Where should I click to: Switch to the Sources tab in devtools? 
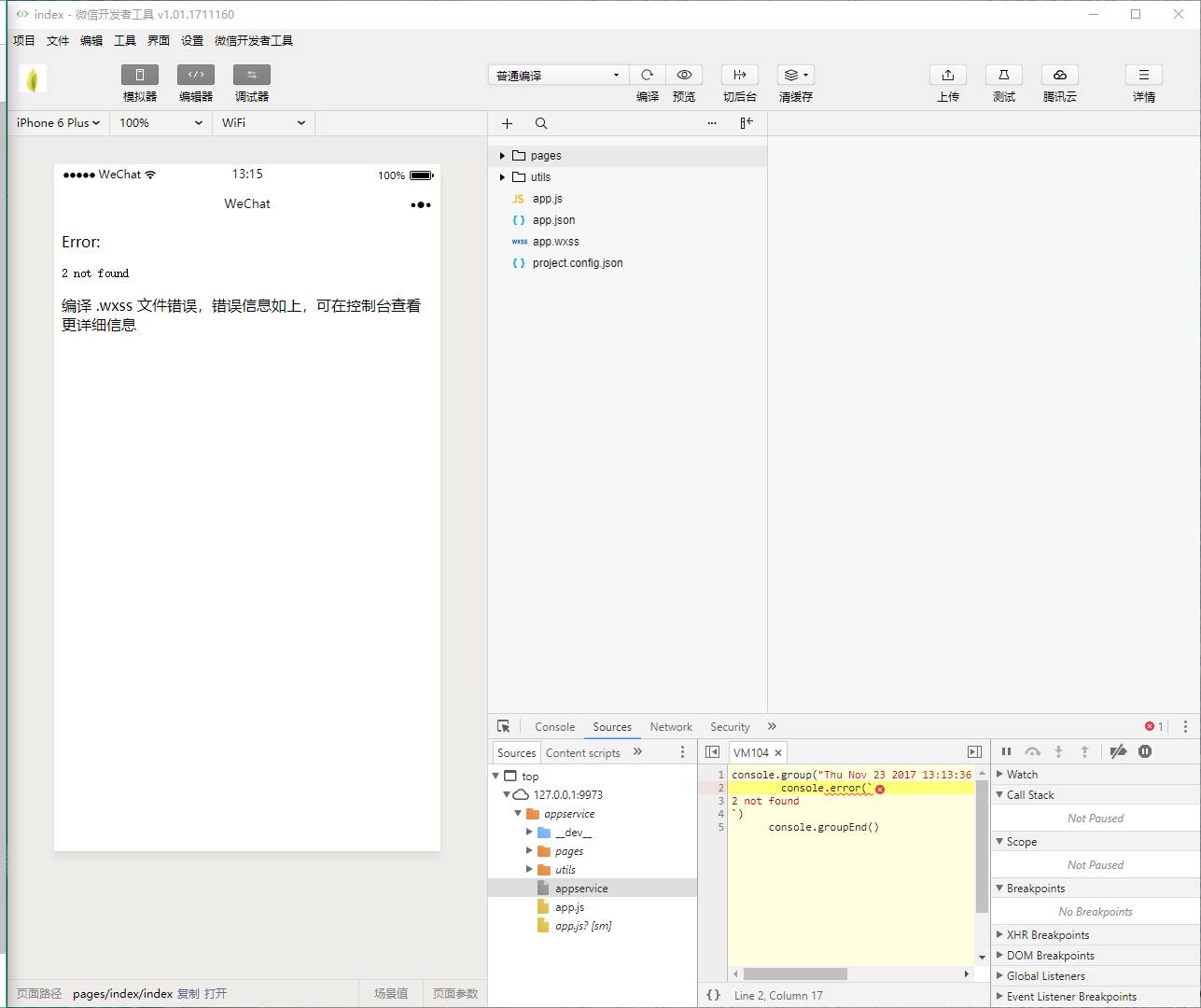click(x=612, y=727)
